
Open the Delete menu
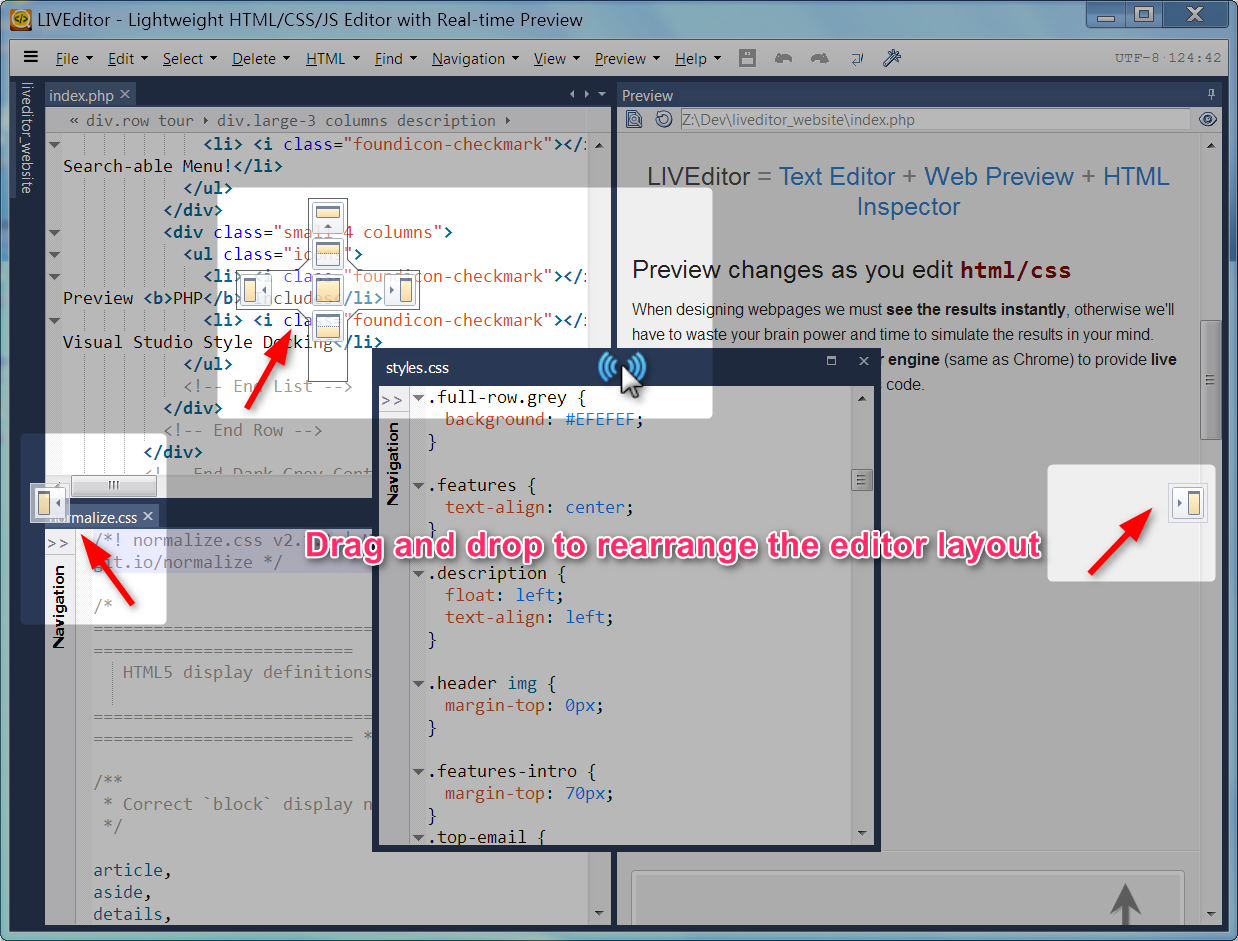[x=260, y=59]
